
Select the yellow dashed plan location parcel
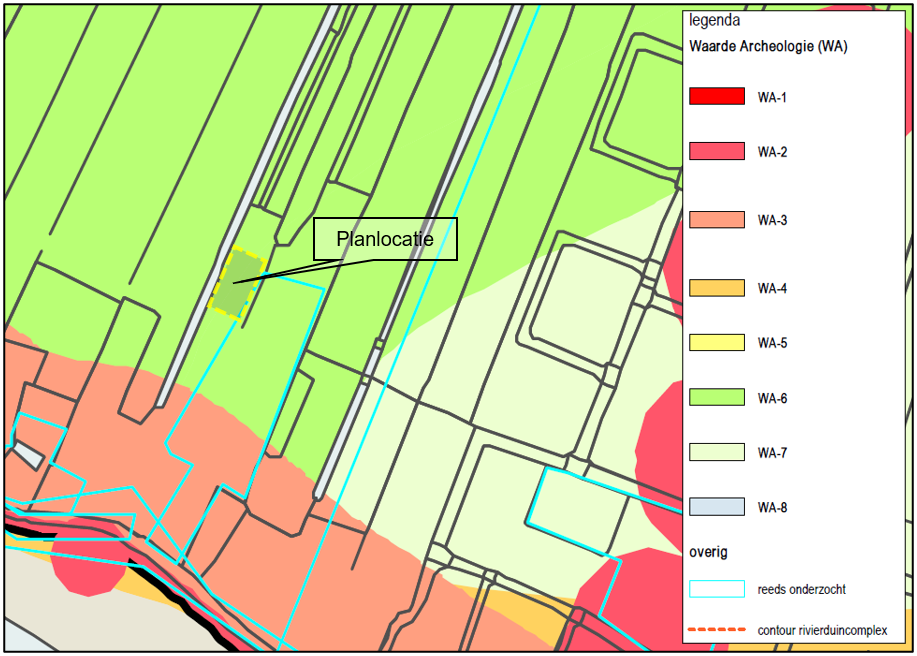[x=238, y=284]
